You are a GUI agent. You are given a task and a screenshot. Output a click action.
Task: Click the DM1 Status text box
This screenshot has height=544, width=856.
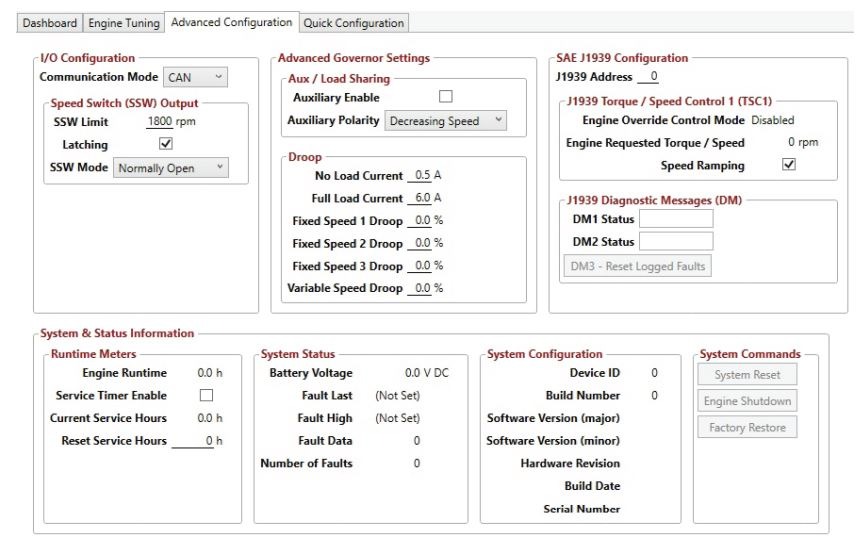675,219
